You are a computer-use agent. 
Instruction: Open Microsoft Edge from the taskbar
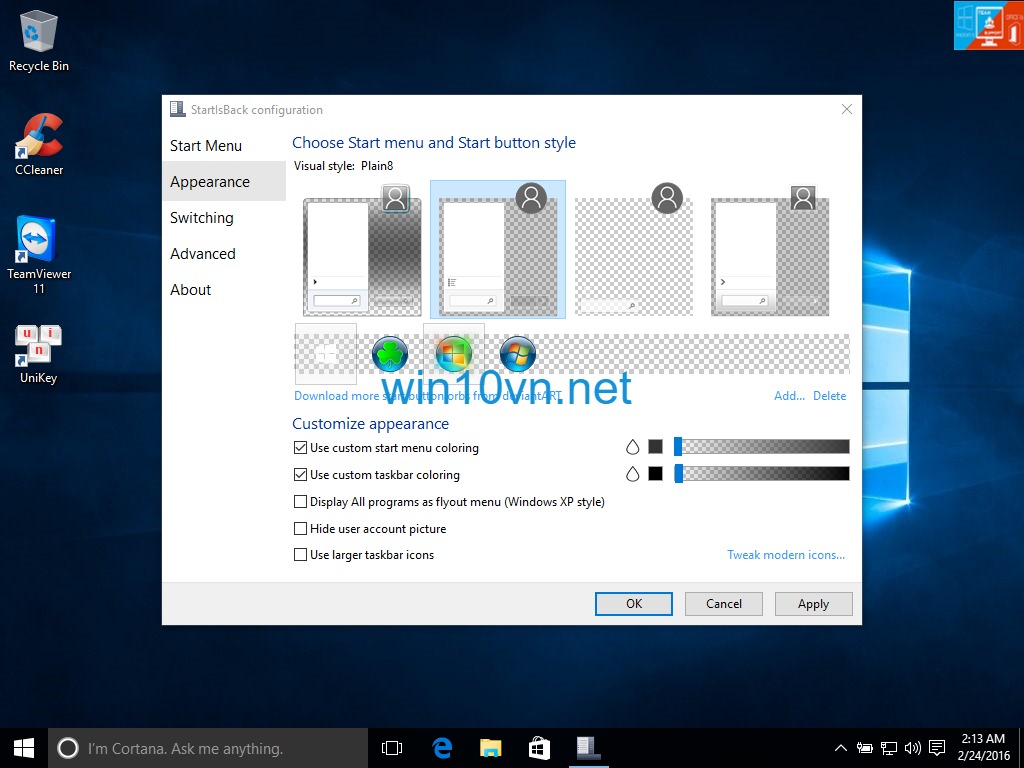point(441,747)
